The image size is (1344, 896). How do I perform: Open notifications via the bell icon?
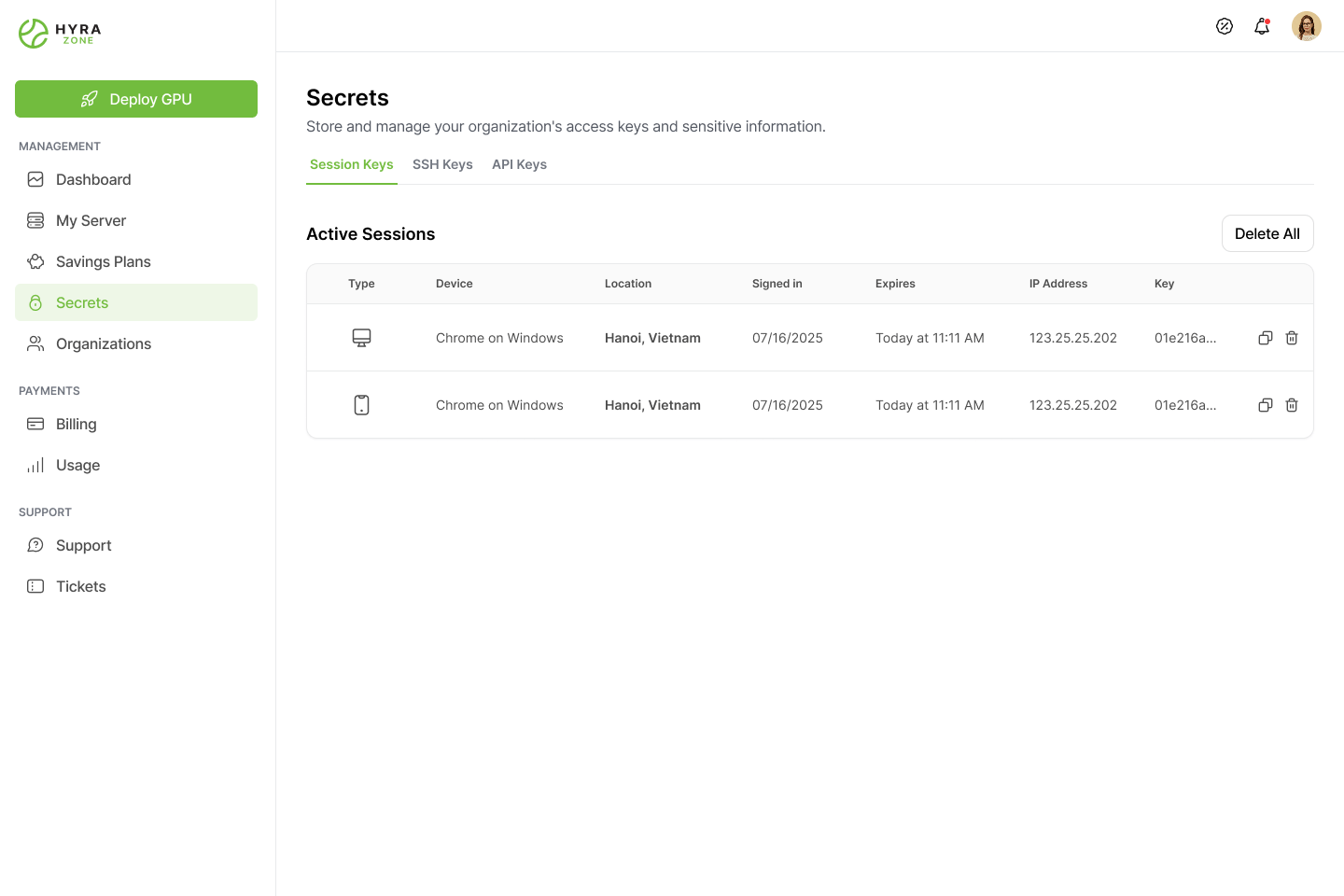(1262, 25)
